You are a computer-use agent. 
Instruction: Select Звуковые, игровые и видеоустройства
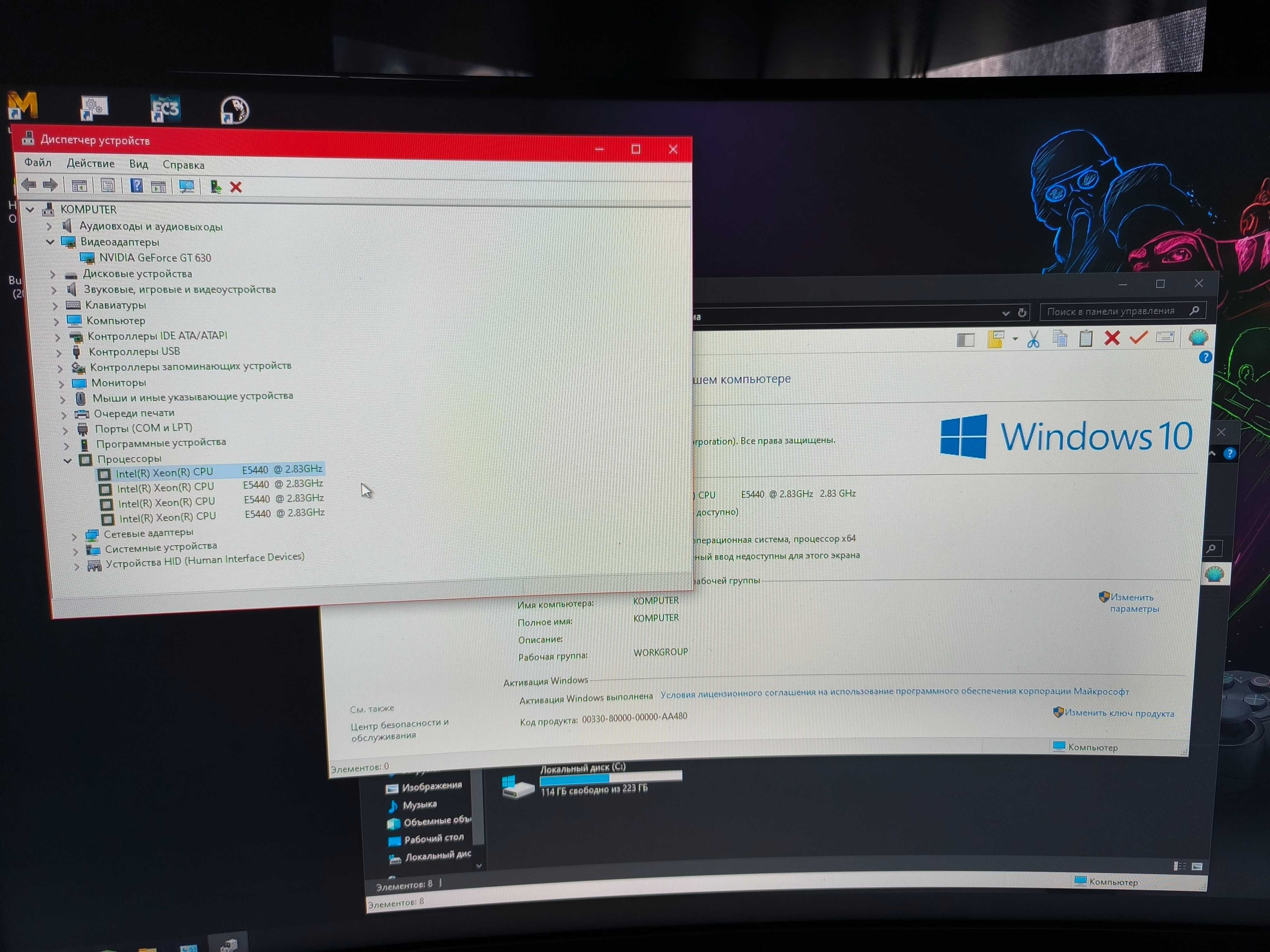point(180,290)
